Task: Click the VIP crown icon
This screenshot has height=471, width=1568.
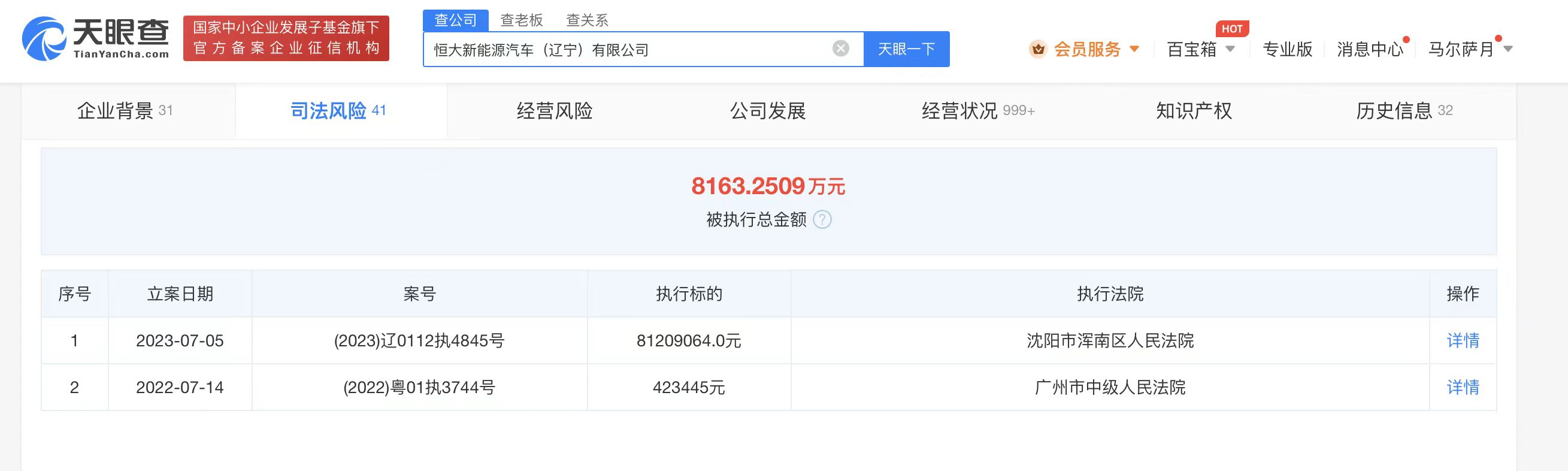Action: coord(1038,49)
